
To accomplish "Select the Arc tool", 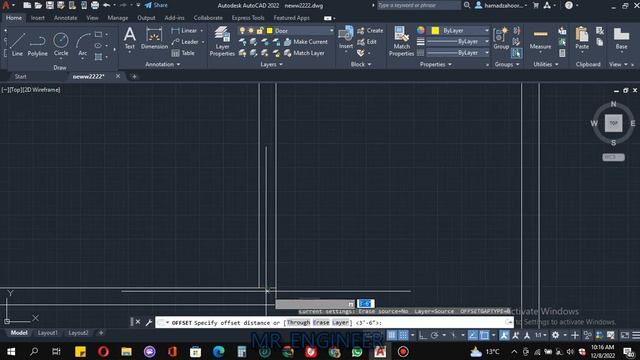I will click(x=83, y=44).
